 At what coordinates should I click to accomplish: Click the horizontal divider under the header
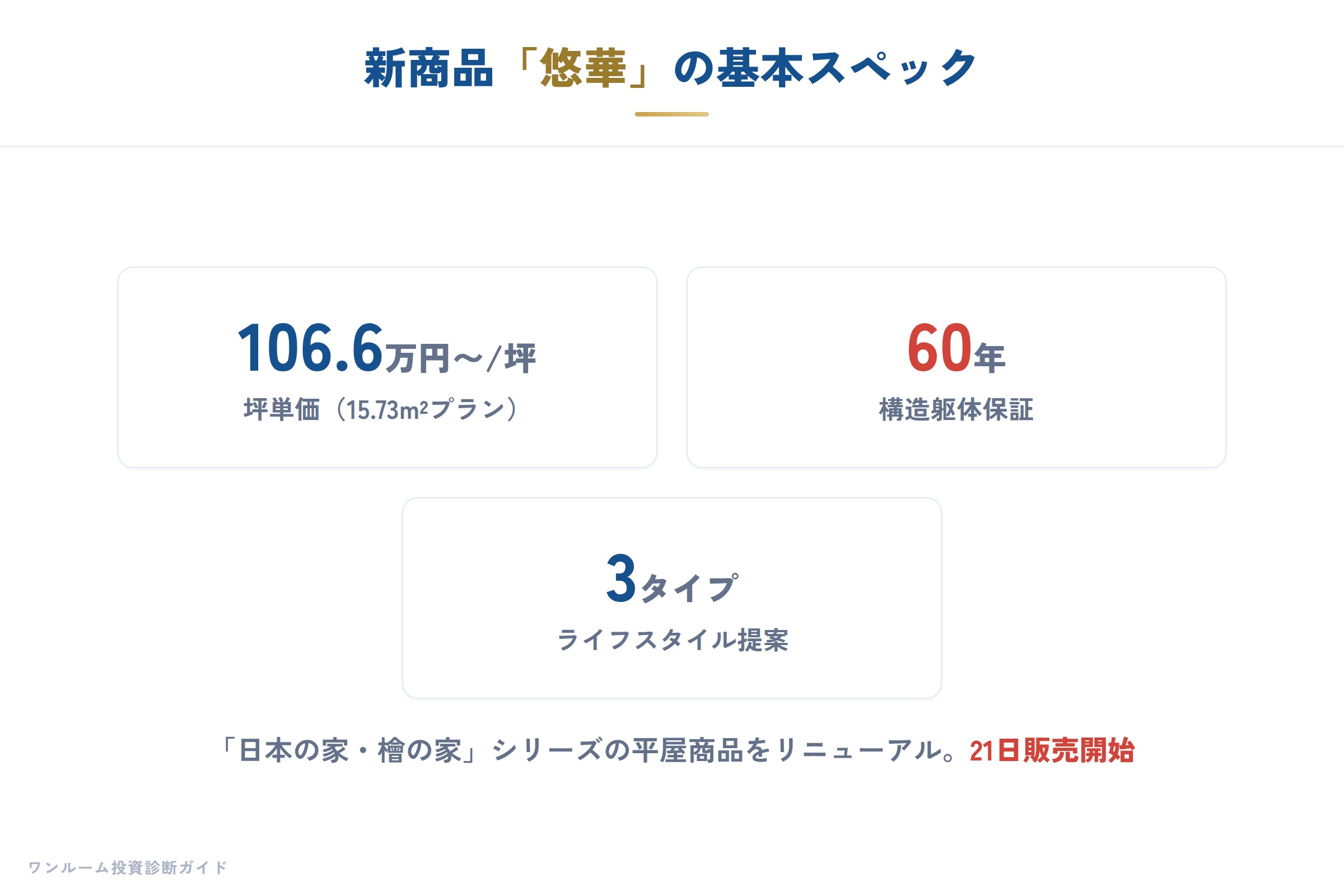[672, 146]
